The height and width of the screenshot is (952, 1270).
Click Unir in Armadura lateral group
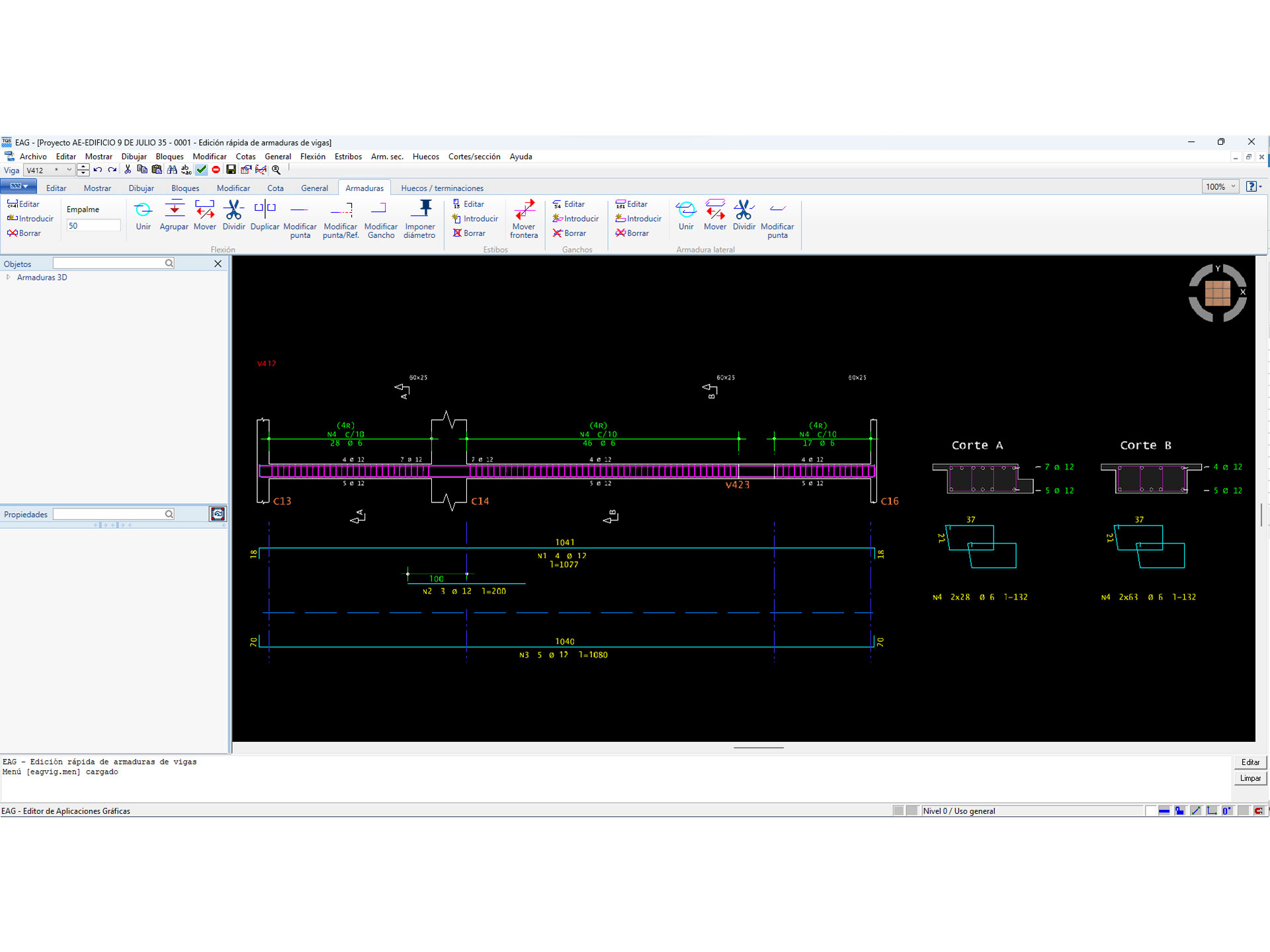[x=686, y=216]
